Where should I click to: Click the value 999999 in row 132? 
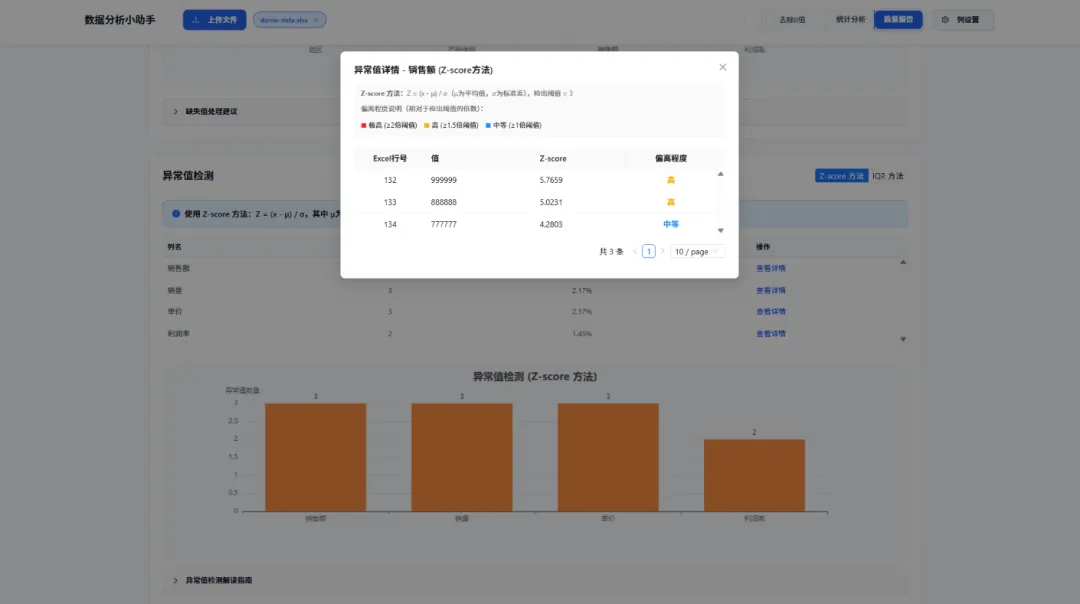[x=444, y=180]
